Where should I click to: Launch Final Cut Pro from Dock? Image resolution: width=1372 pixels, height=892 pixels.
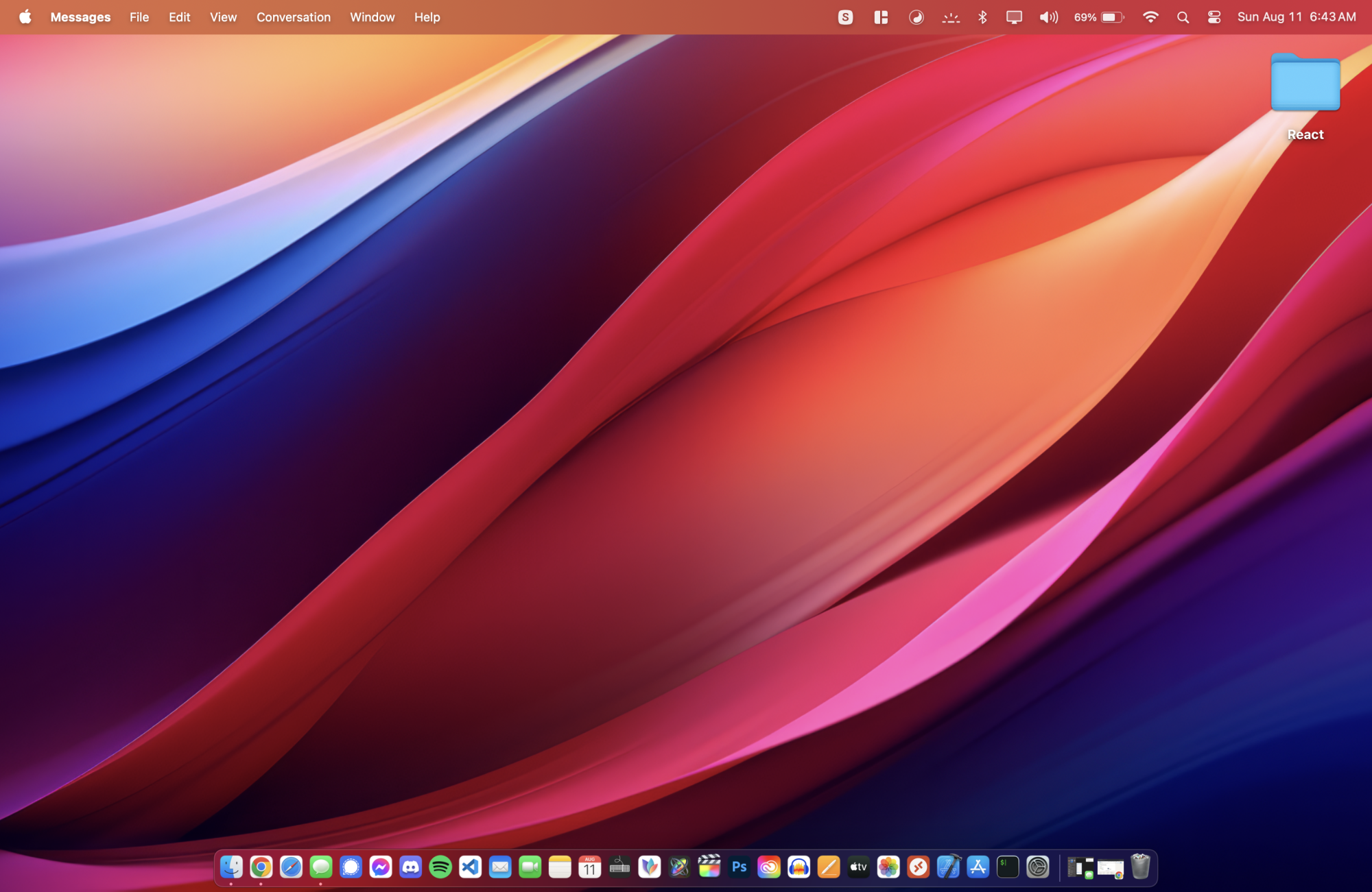click(709, 867)
